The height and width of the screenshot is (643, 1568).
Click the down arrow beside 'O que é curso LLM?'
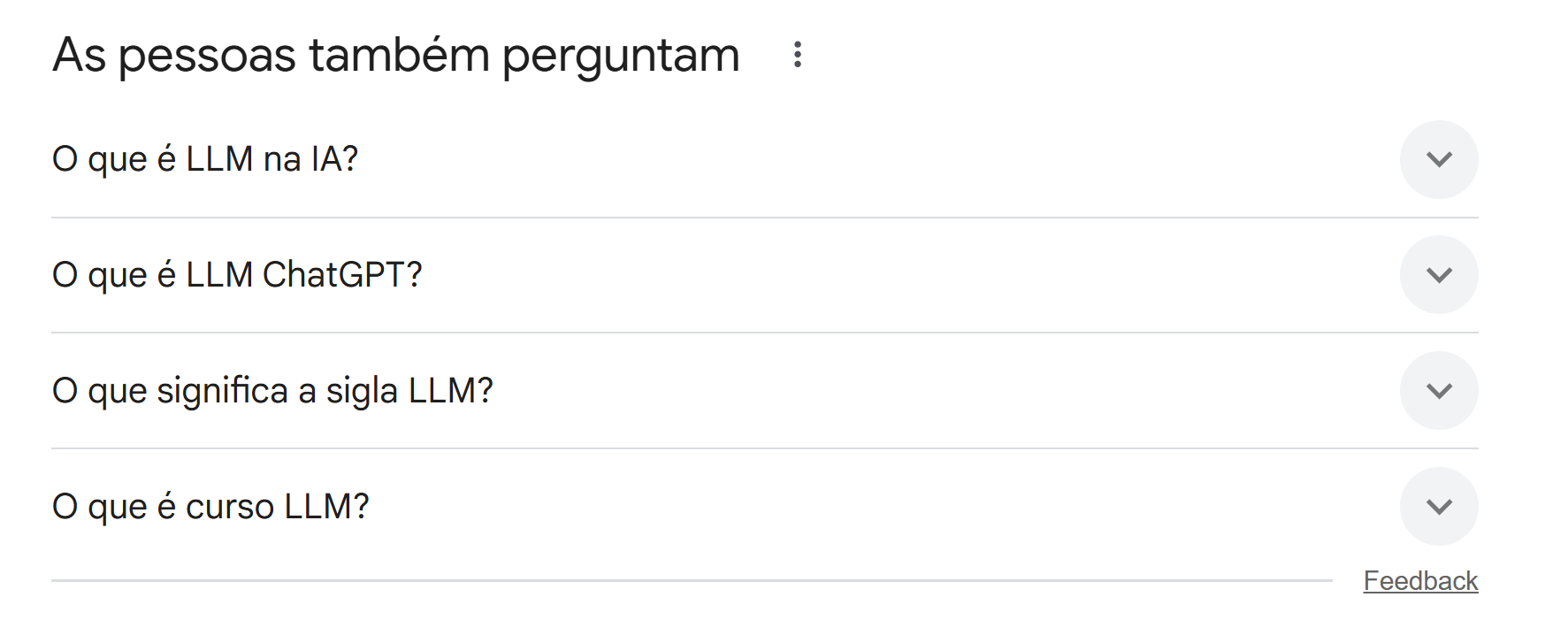(1438, 507)
